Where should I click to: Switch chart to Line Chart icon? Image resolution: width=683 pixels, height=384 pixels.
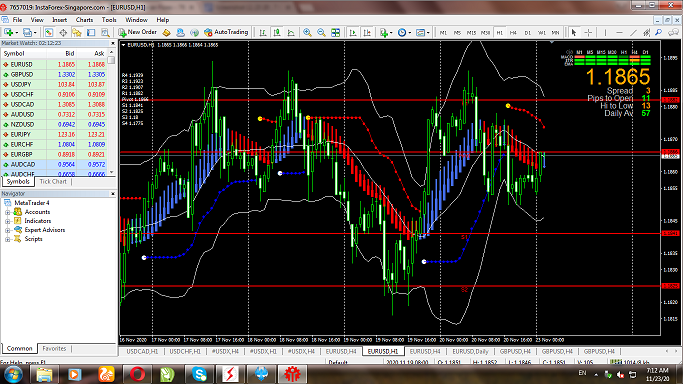[291, 33]
